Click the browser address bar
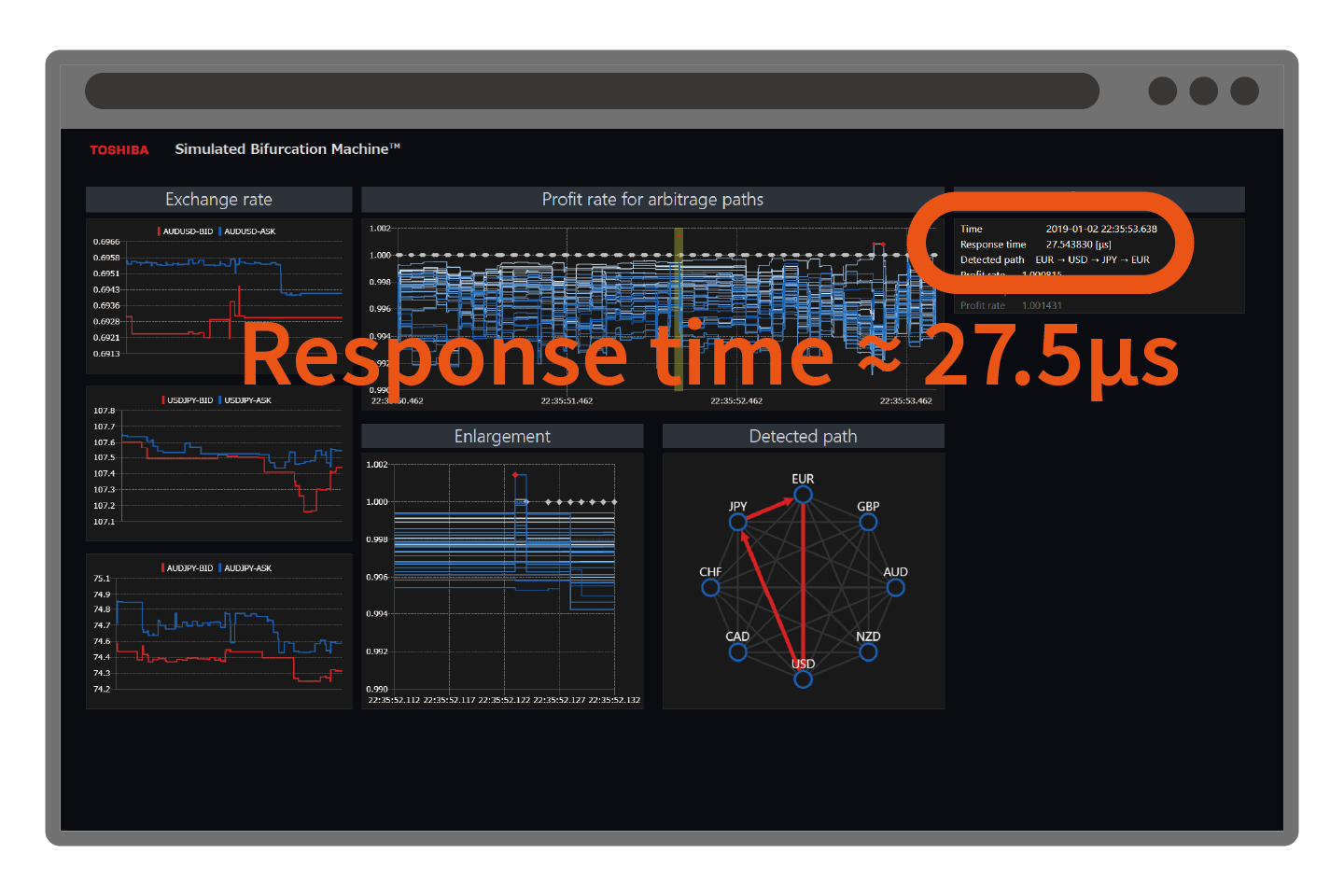This screenshot has width=1344, height=896. pyautogui.click(x=592, y=91)
